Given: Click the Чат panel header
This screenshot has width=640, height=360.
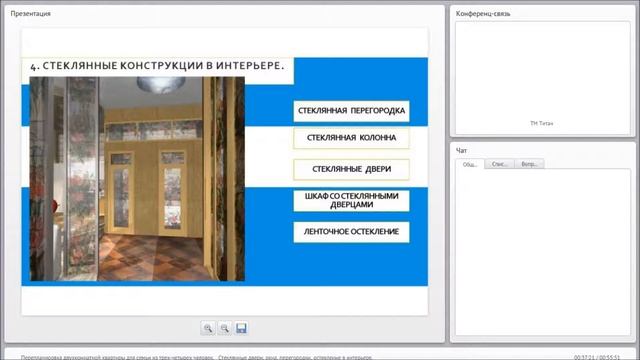Looking at the screenshot, I should pyautogui.click(x=461, y=151).
